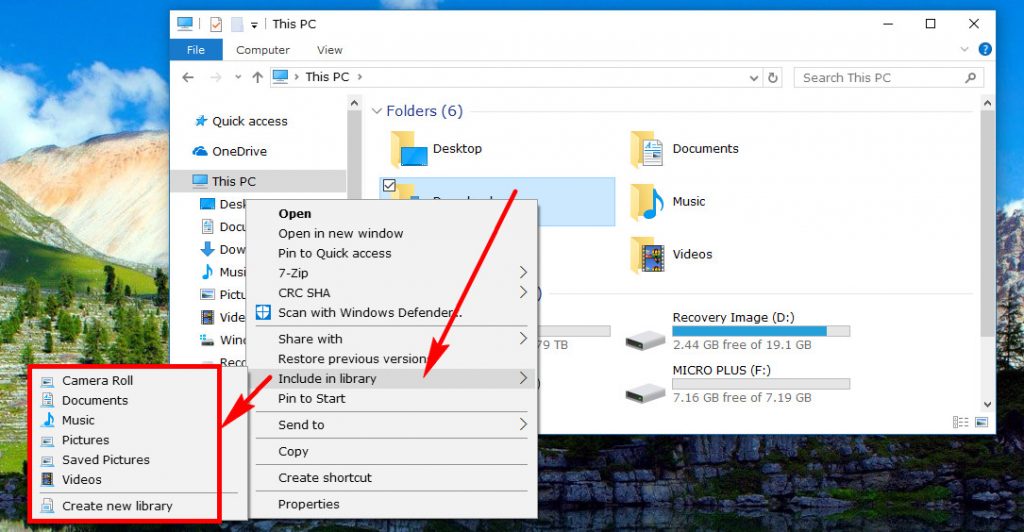This screenshot has width=1024, height=532.
Task: Go up one level arrow
Action: point(257,78)
